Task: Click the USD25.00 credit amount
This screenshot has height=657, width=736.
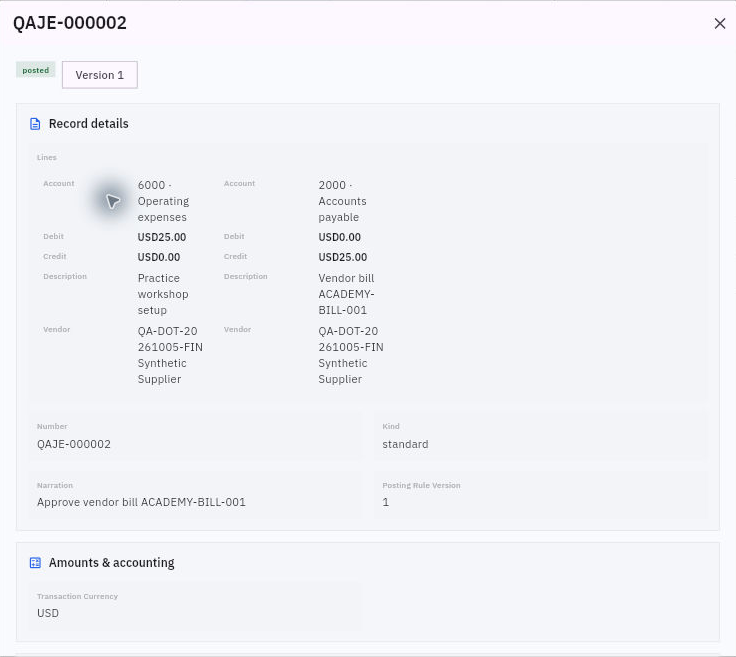Action: click(343, 257)
